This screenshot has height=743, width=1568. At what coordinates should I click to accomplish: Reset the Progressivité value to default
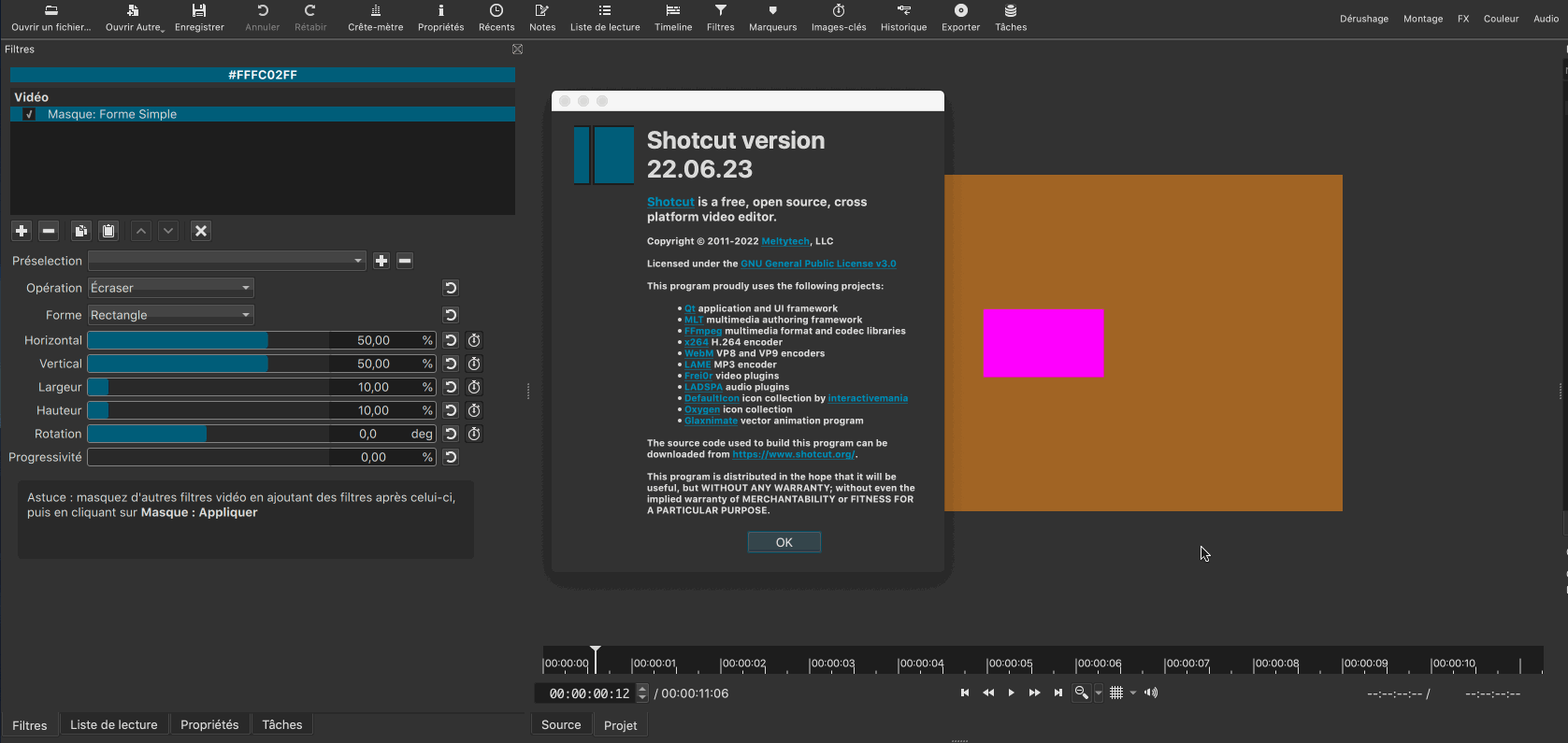click(x=451, y=457)
